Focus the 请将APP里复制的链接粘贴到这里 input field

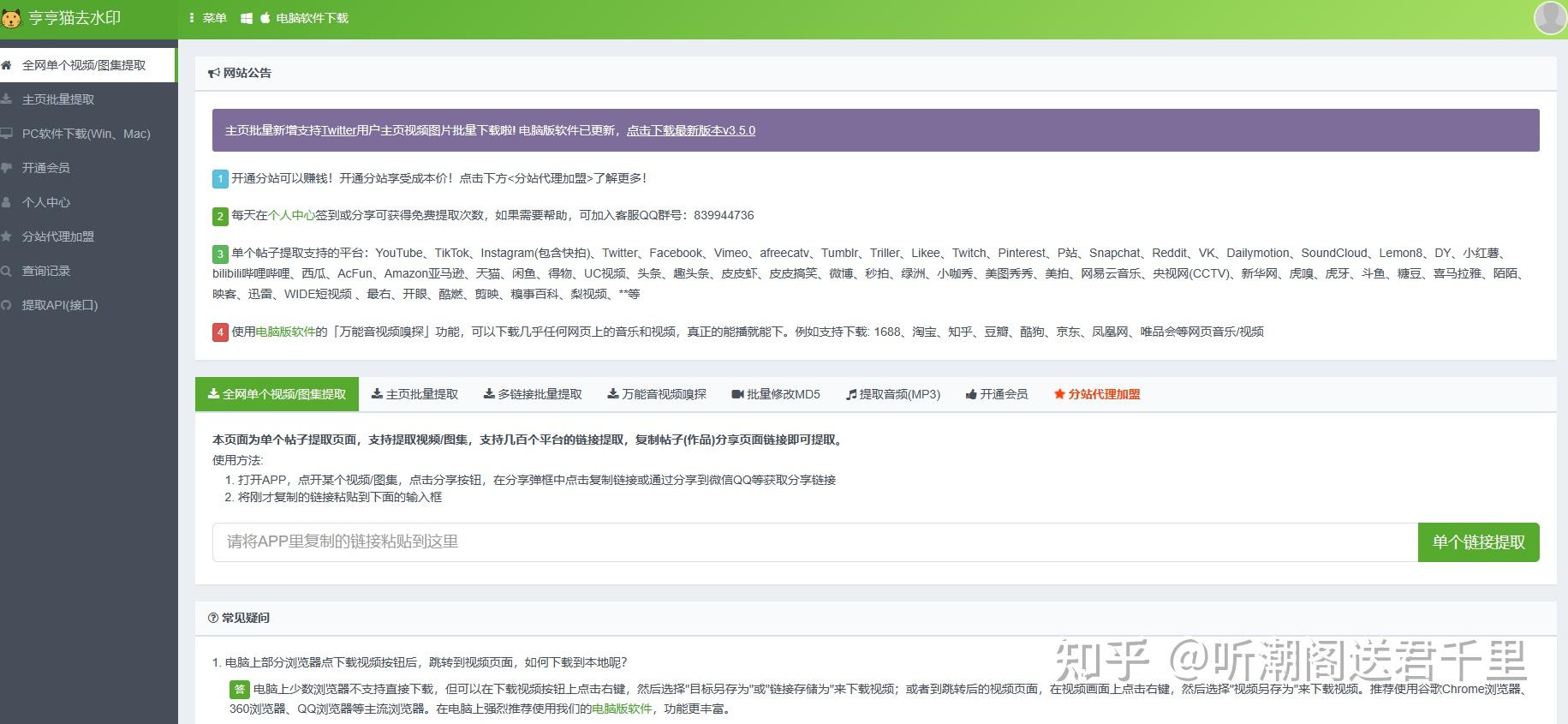tap(815, 542)
